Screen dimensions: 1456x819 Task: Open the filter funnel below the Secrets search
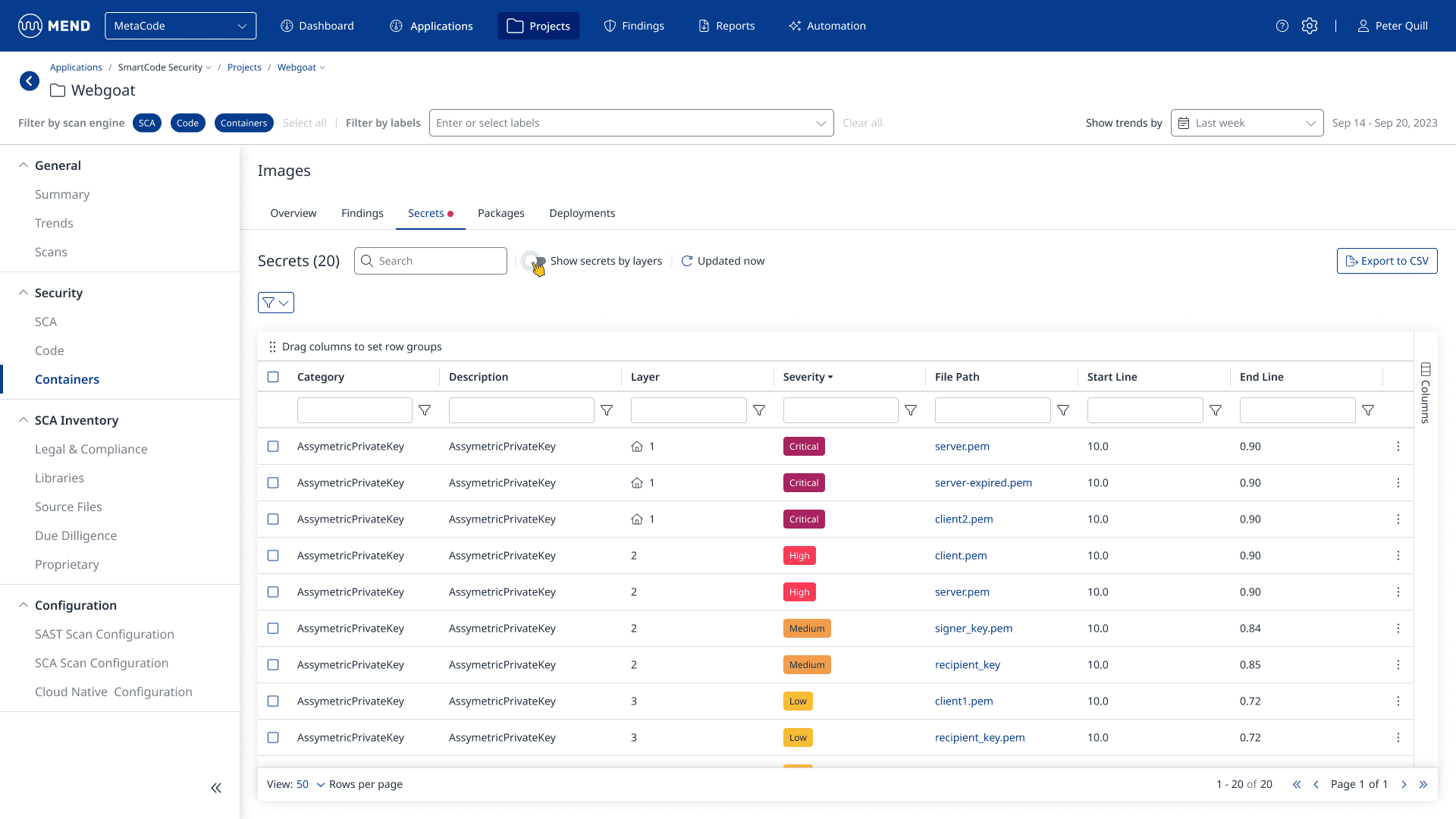click(x=275, y=303)
